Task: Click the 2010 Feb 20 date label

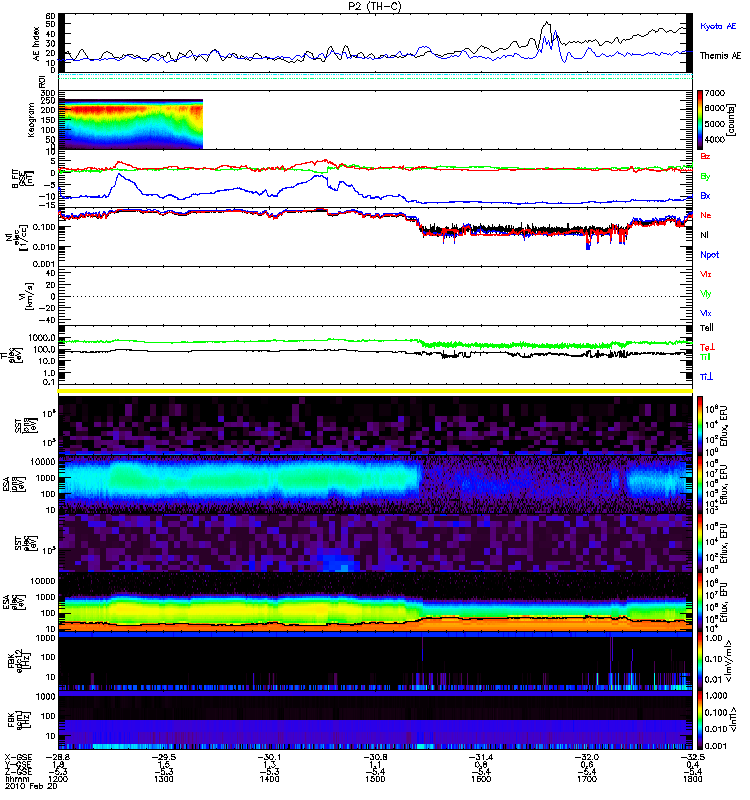Action: [32, 786]
